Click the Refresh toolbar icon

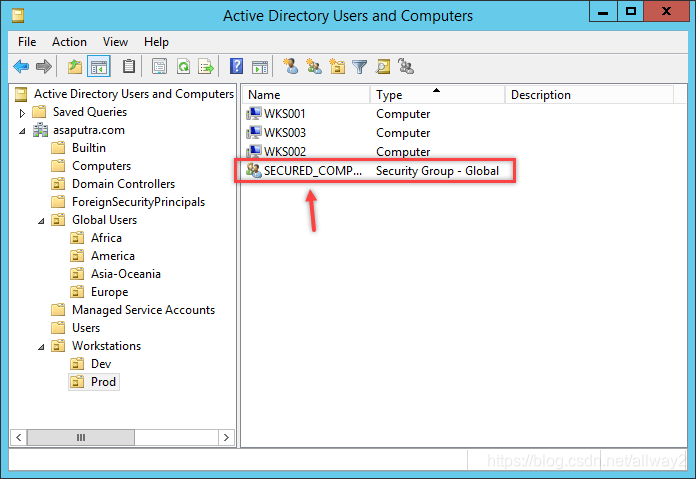[x=183, y=67]
